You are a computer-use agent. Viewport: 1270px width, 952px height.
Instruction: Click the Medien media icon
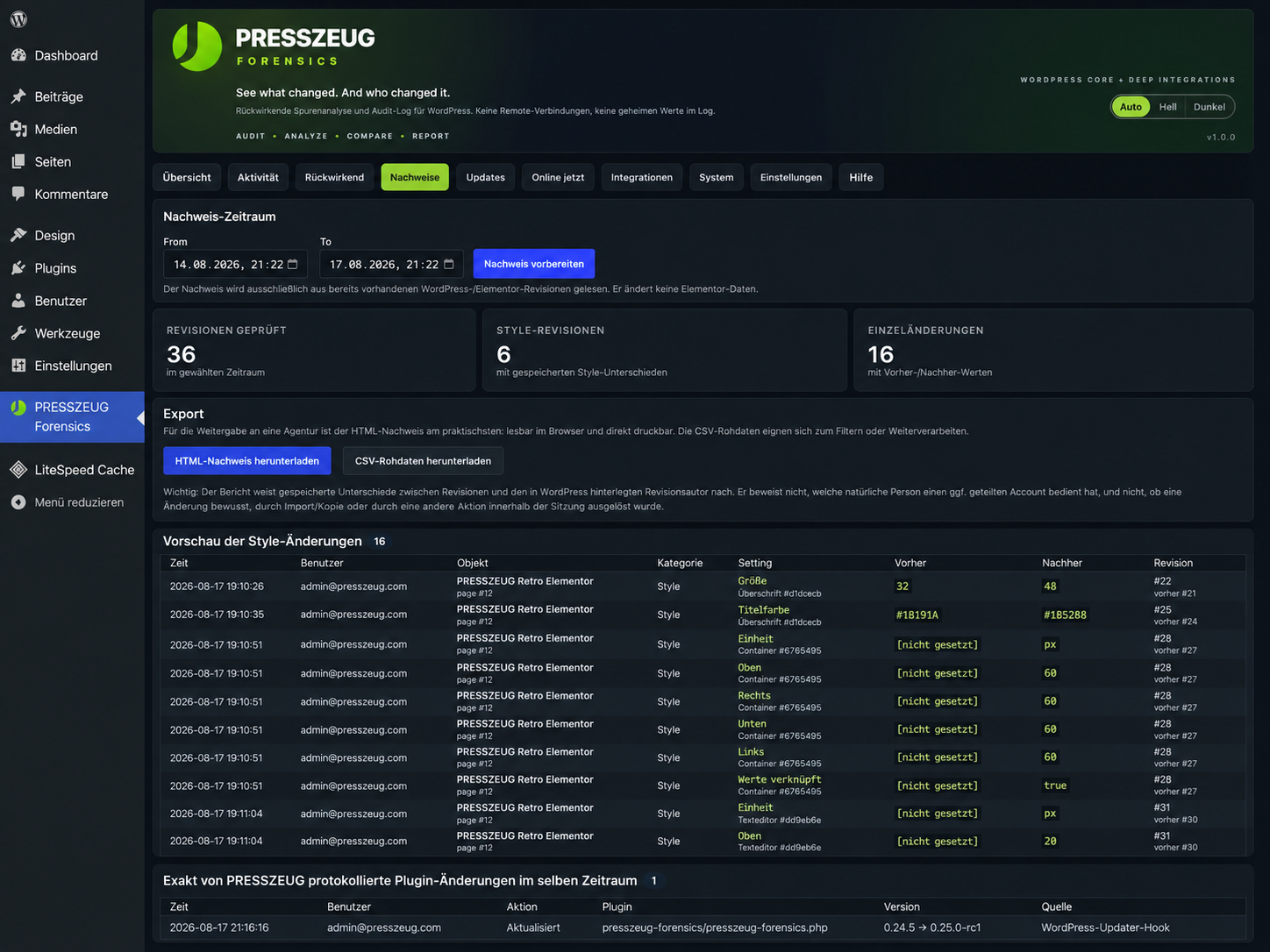coord(18,129)
